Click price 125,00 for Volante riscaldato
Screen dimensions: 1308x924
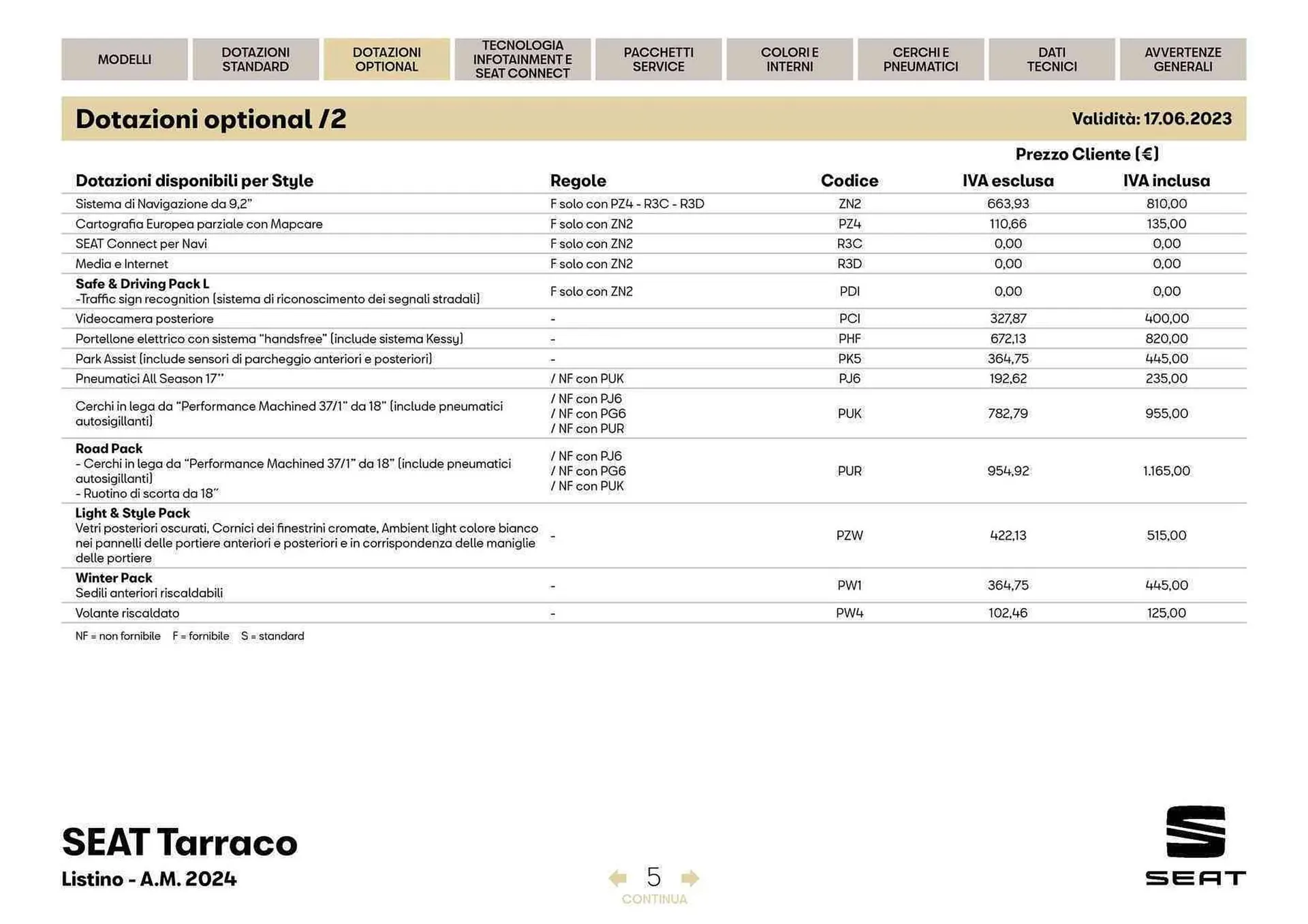tap(1166, 613)
